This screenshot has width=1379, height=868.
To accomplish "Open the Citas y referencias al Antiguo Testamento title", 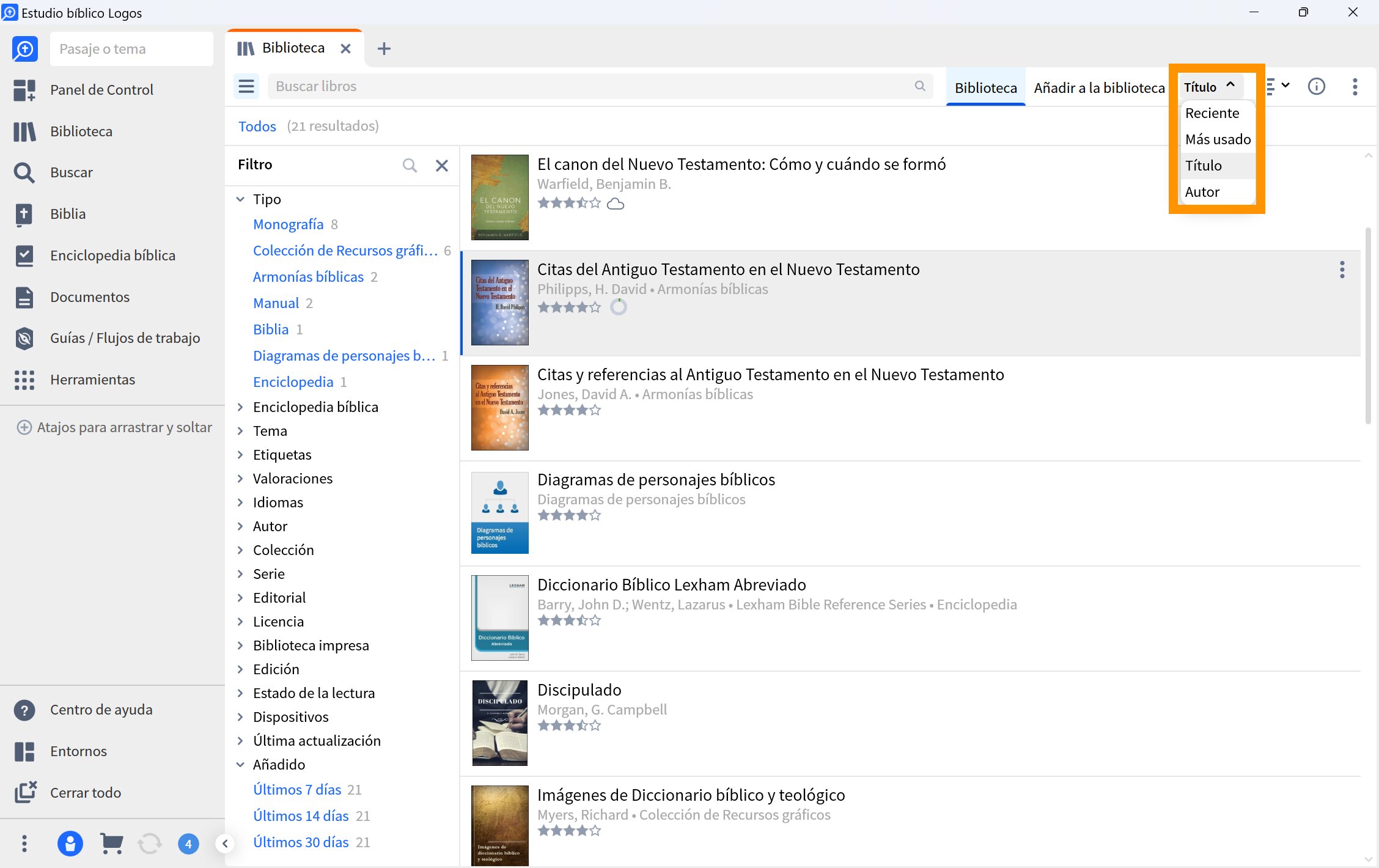I will 770,375.
